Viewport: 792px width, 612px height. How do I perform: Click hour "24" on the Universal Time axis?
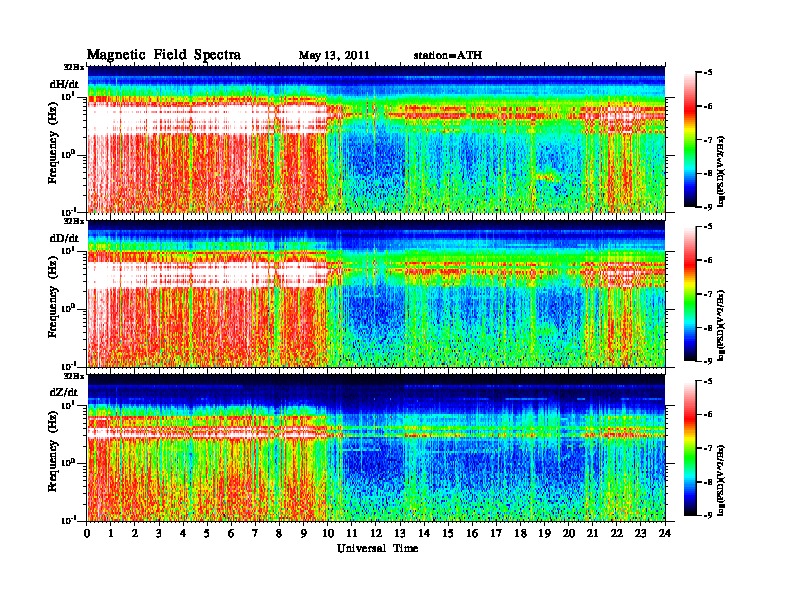point(665,533)
